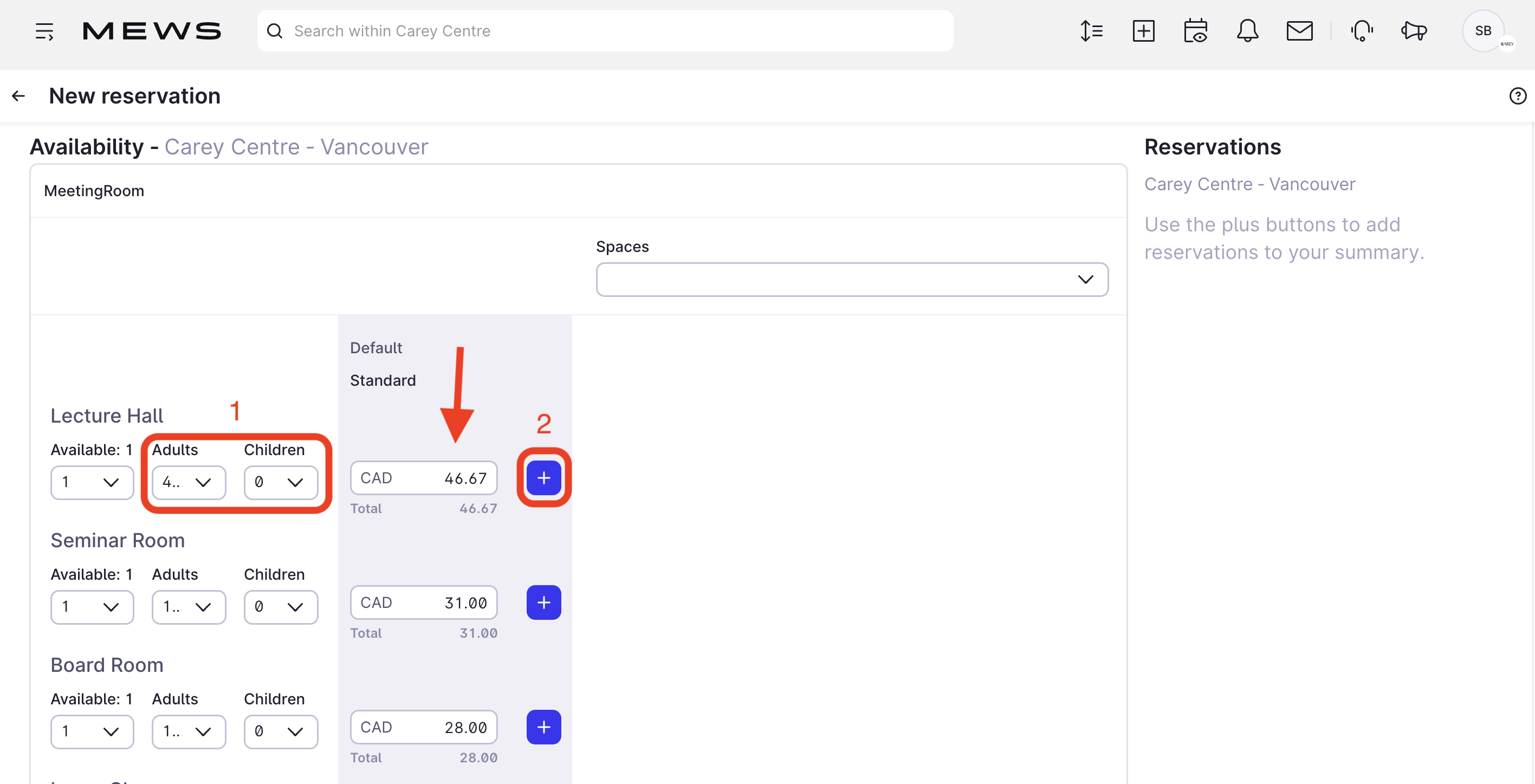Click the support headset icon
The height and width of the screenshot is (784, 1535).
pyautogui.click(x=1362, y=31)
